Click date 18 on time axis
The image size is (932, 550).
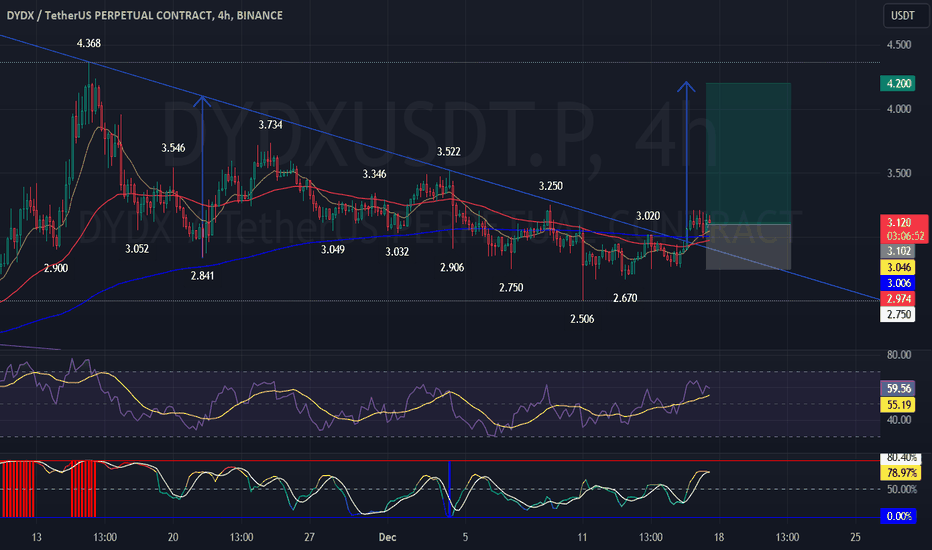pos(719,538)
